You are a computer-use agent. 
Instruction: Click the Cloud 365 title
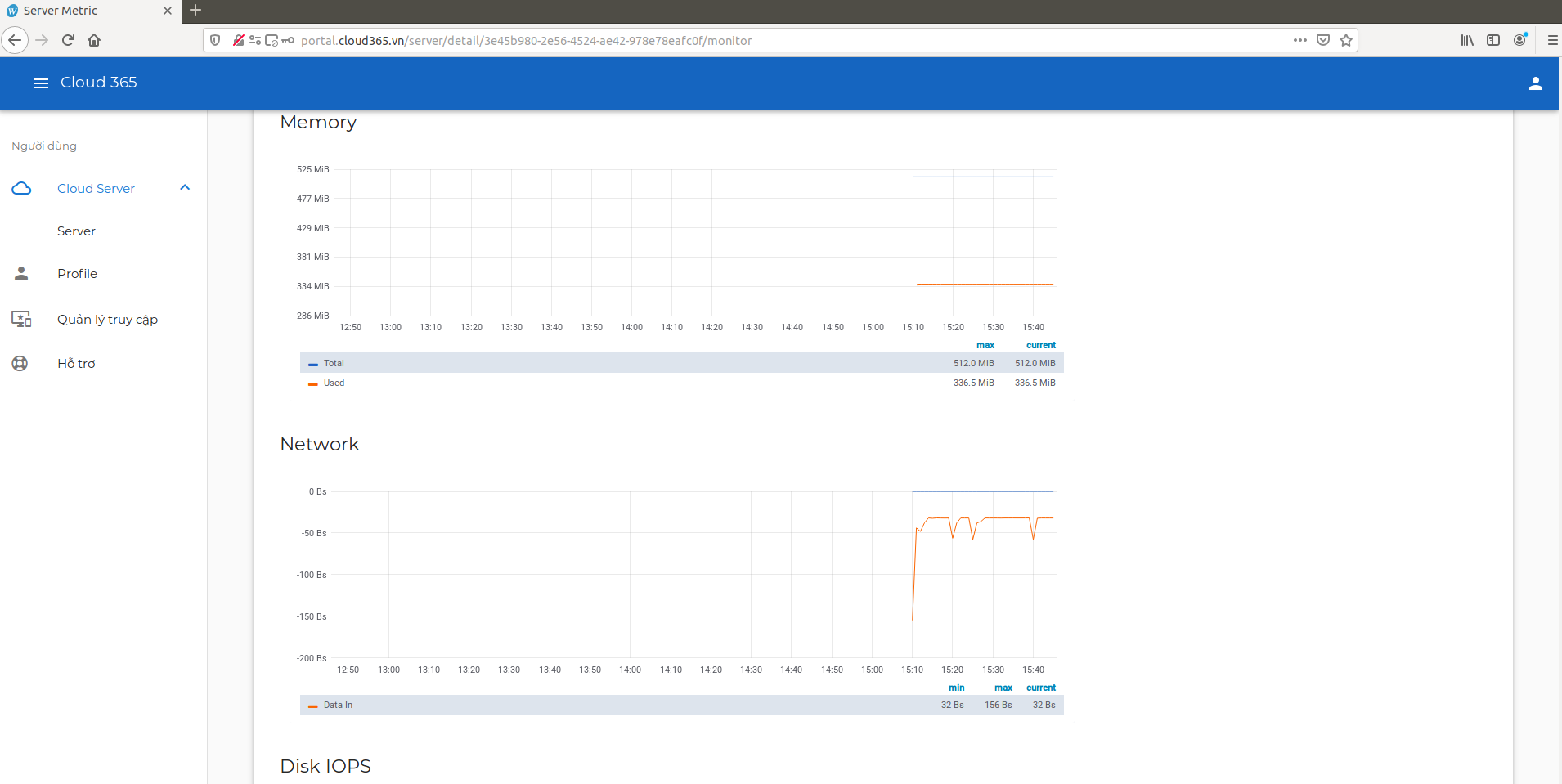[99, 83]
